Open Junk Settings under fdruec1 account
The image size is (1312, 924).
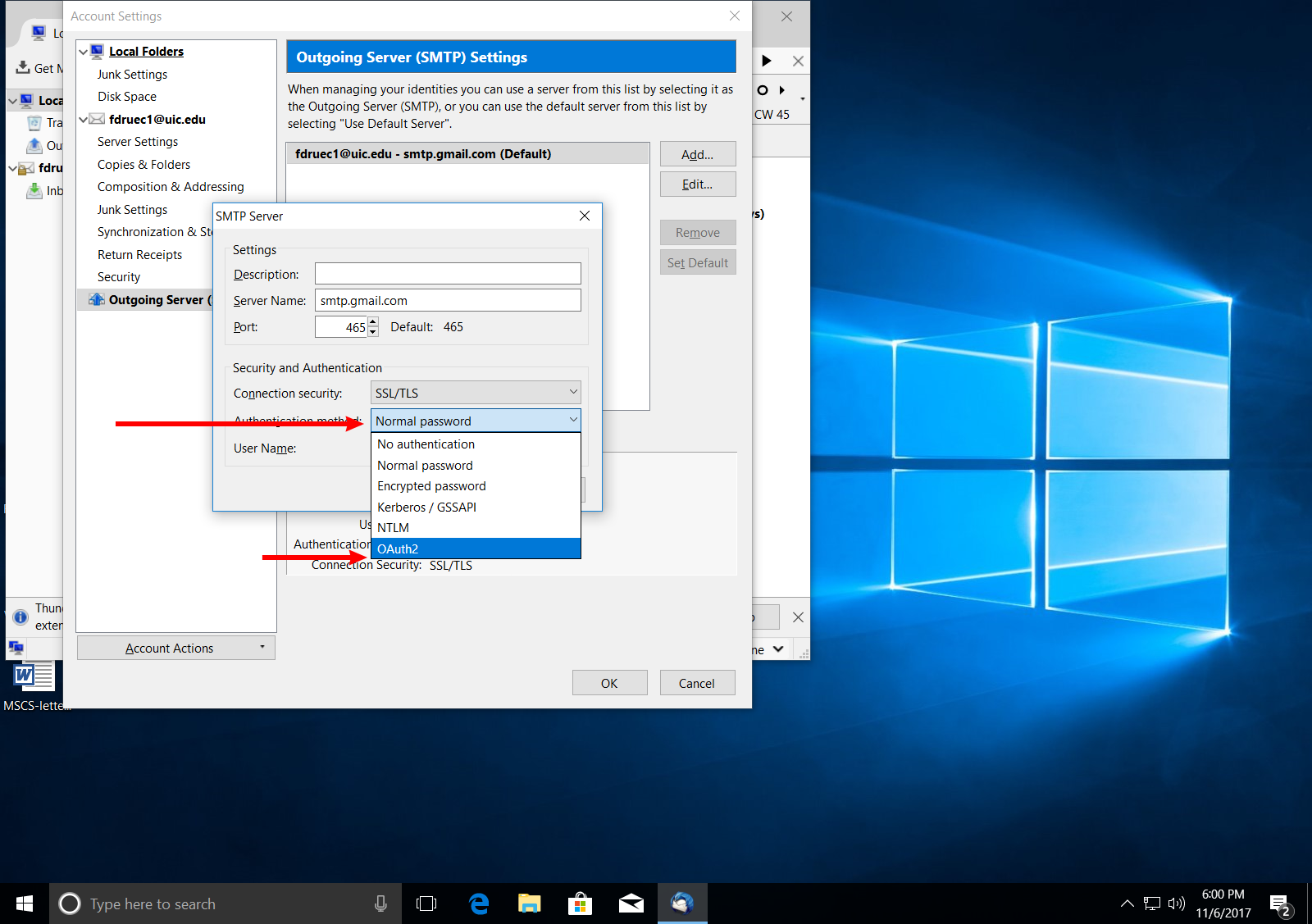(132, 210)
